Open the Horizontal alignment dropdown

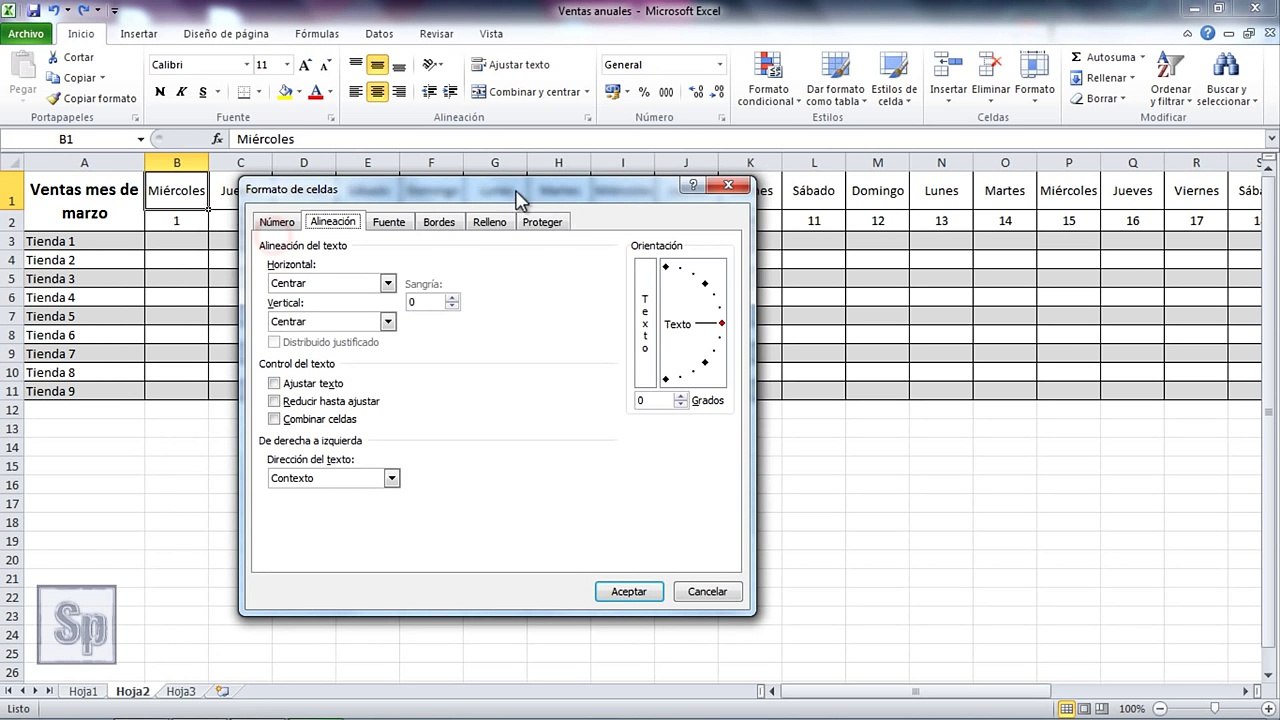(388, 283)
